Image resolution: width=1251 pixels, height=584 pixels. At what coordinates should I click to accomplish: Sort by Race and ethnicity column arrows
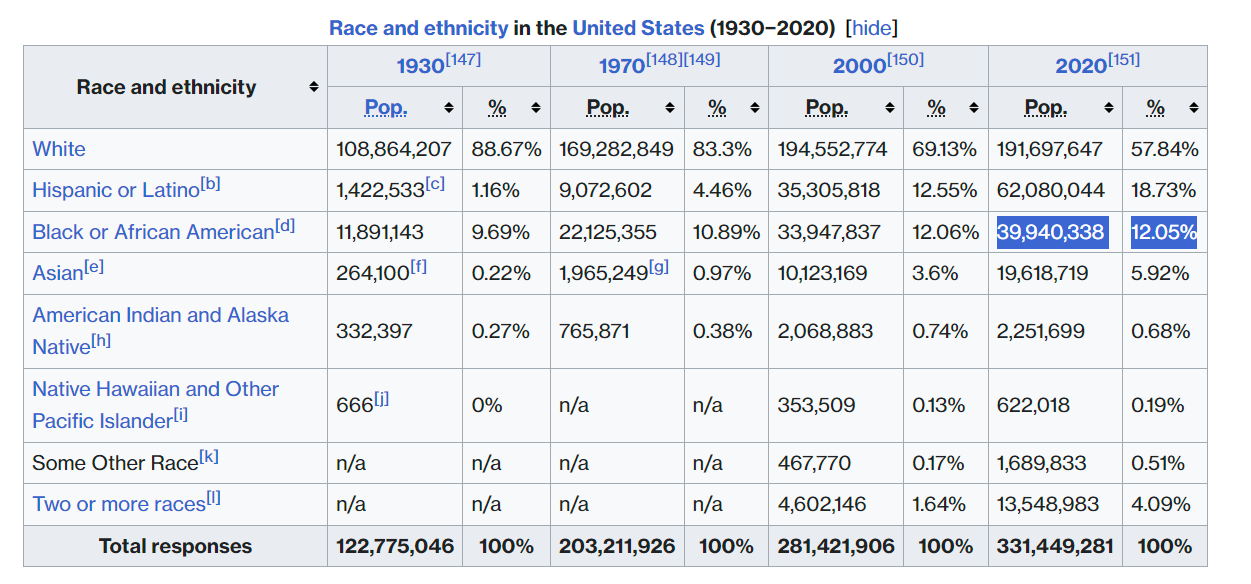pos(314,87)
